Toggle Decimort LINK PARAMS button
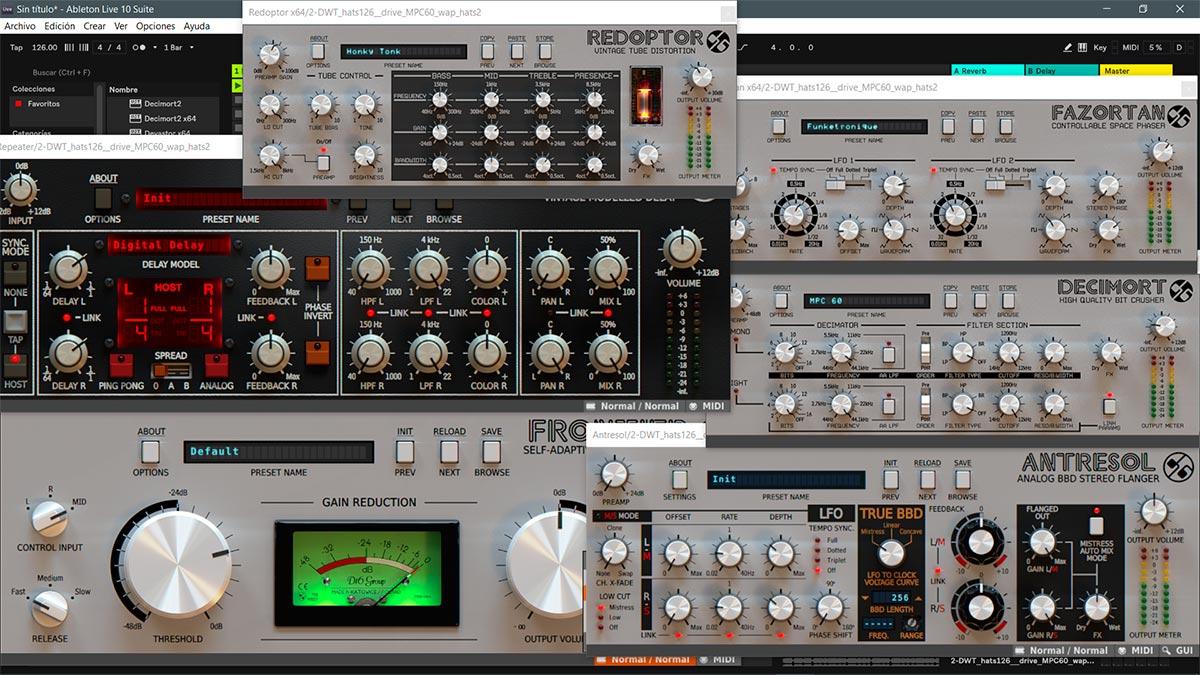This screenshot has height=675, width=1200. pyautogui.click(x=1109, y=405)
